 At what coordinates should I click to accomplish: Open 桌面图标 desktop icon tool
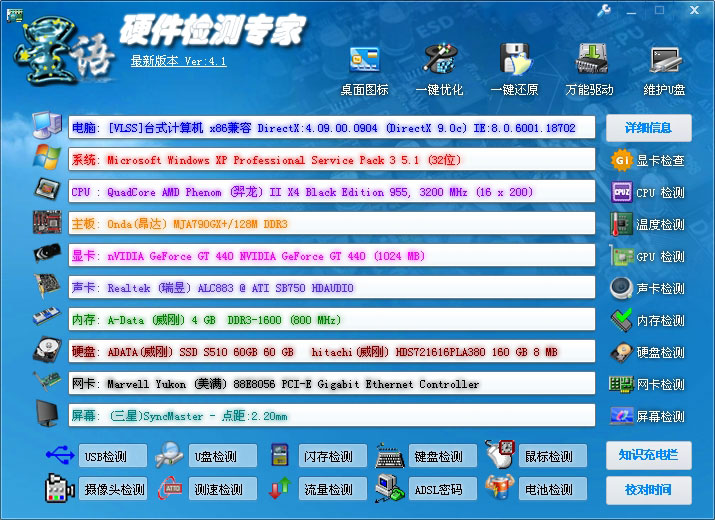pos(364,63)
